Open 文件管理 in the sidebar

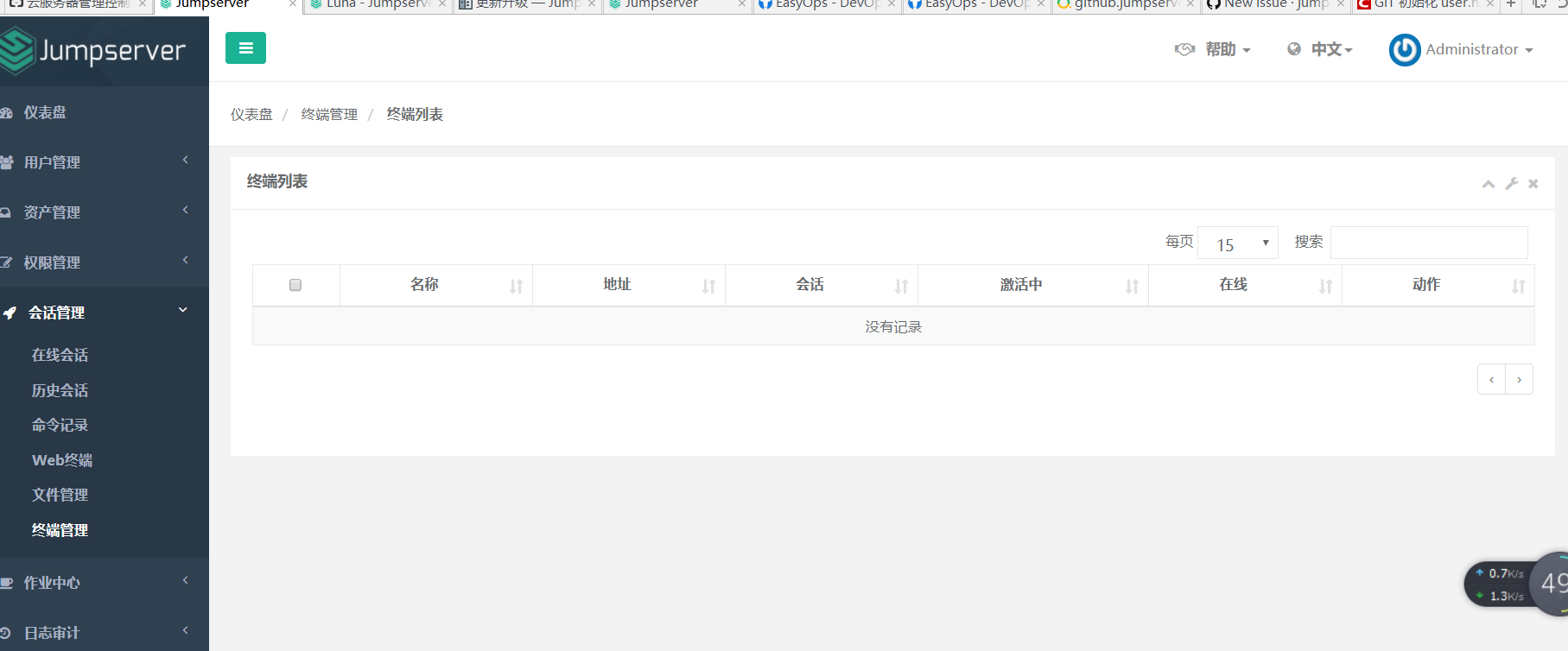tap(60, 495)
